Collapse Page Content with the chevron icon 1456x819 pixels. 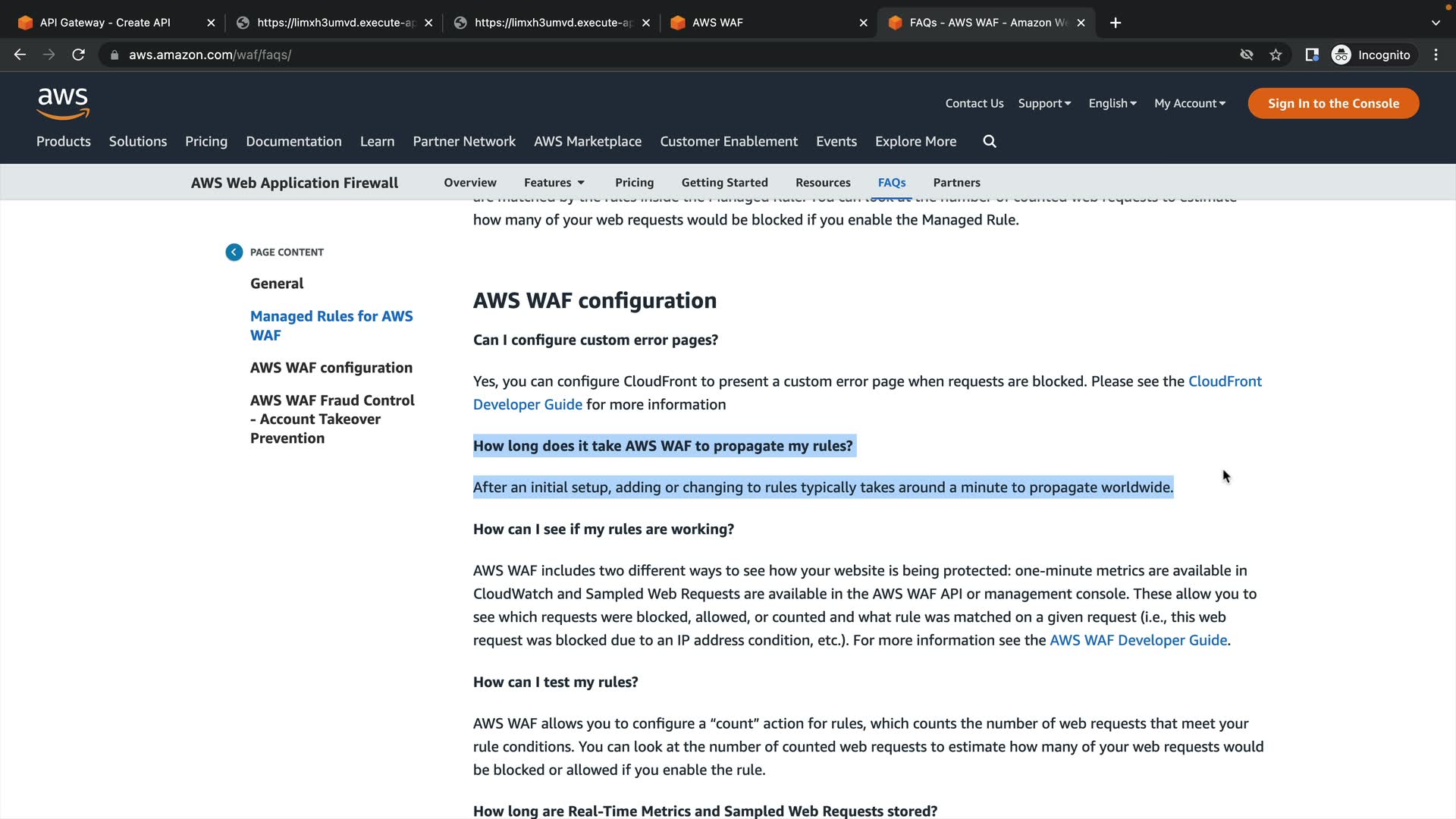234,253
